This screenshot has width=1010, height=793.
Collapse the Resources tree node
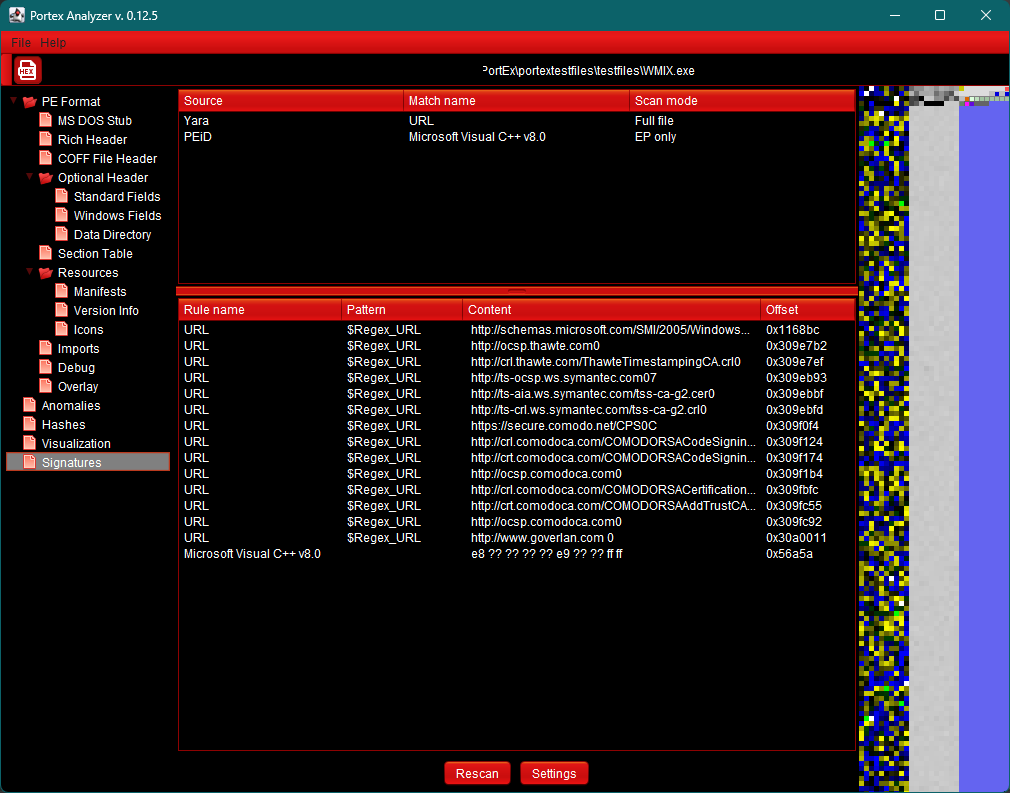30,272
